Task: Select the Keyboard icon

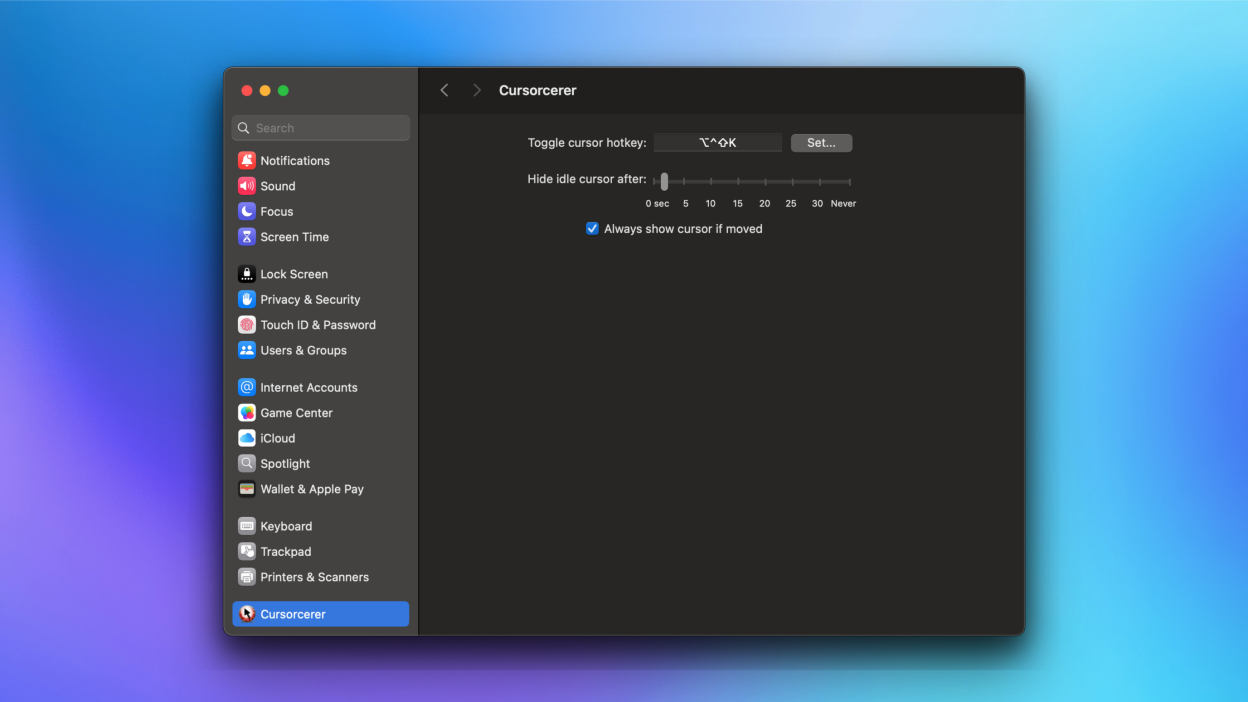Action: click(x=247, y=526)
